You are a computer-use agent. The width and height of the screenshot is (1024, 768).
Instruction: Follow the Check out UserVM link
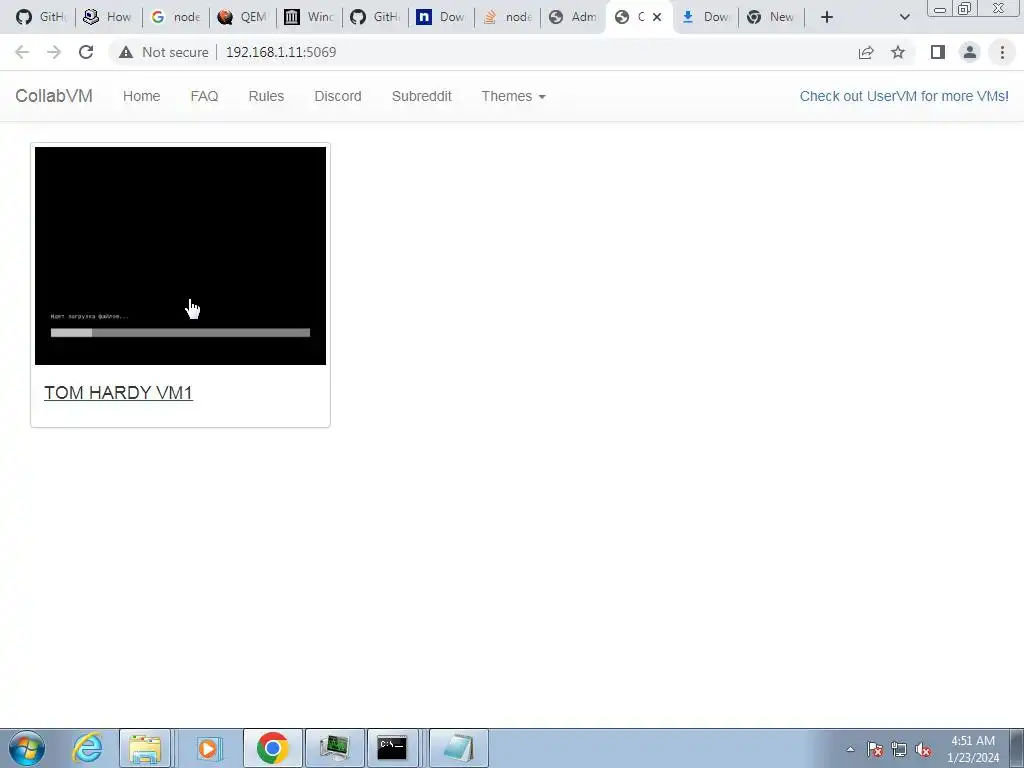[904, 96]
